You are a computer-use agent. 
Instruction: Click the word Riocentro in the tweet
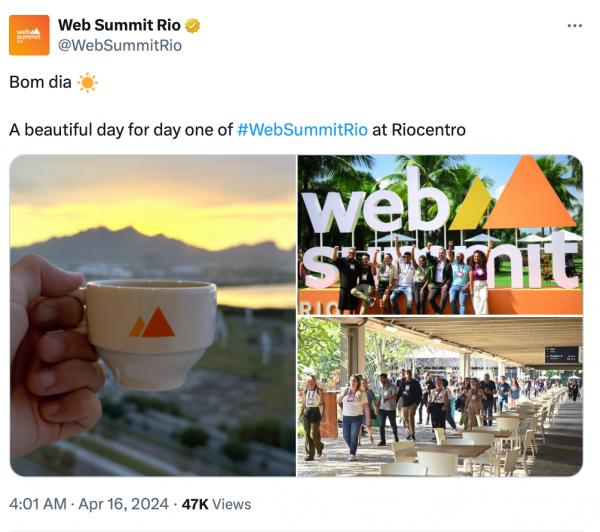[x=429, y=130]
